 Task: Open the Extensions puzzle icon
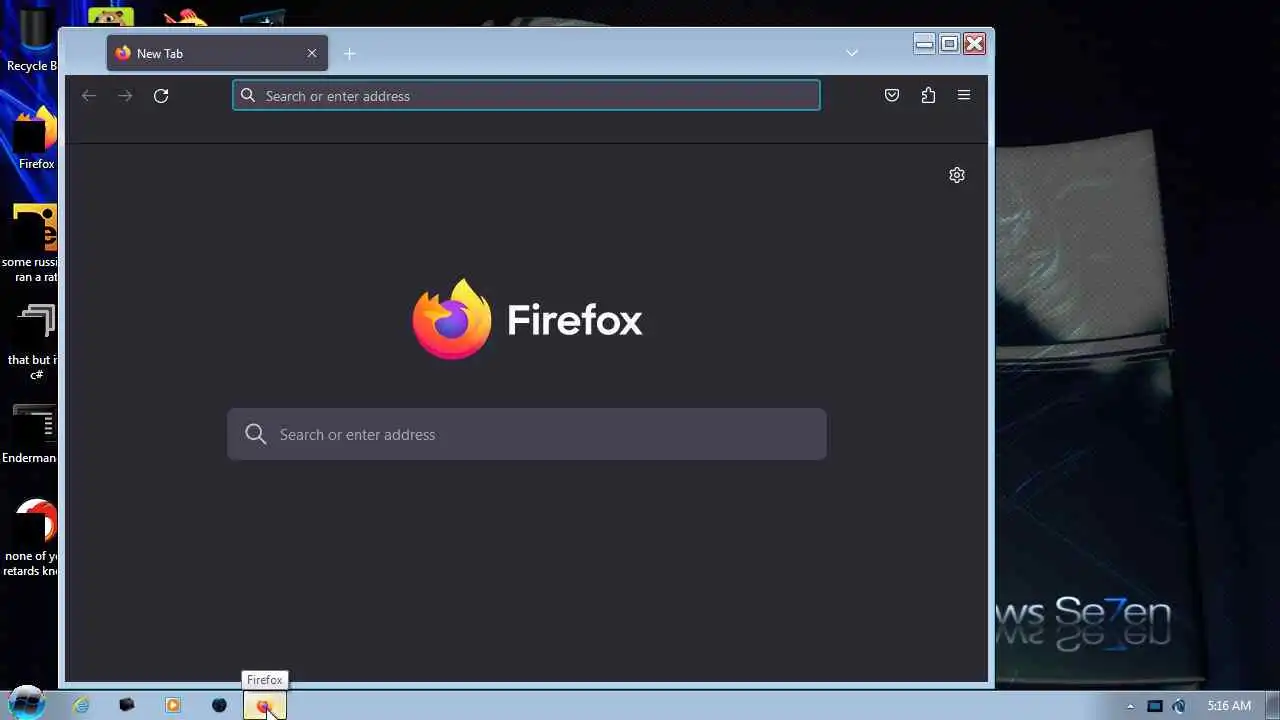928,95
